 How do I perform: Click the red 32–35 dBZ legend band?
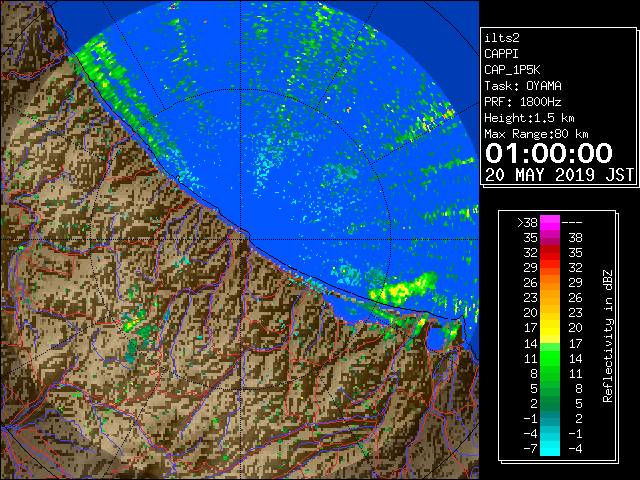pyautogui.click(x=550, y=253)
